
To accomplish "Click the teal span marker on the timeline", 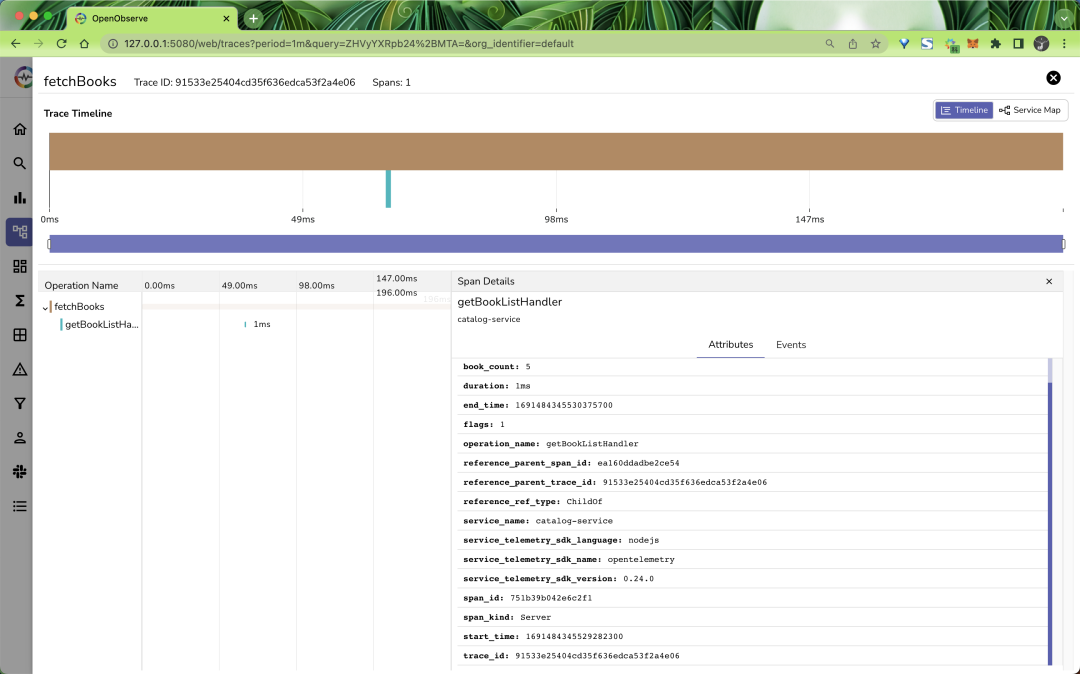I will point(388,188).
